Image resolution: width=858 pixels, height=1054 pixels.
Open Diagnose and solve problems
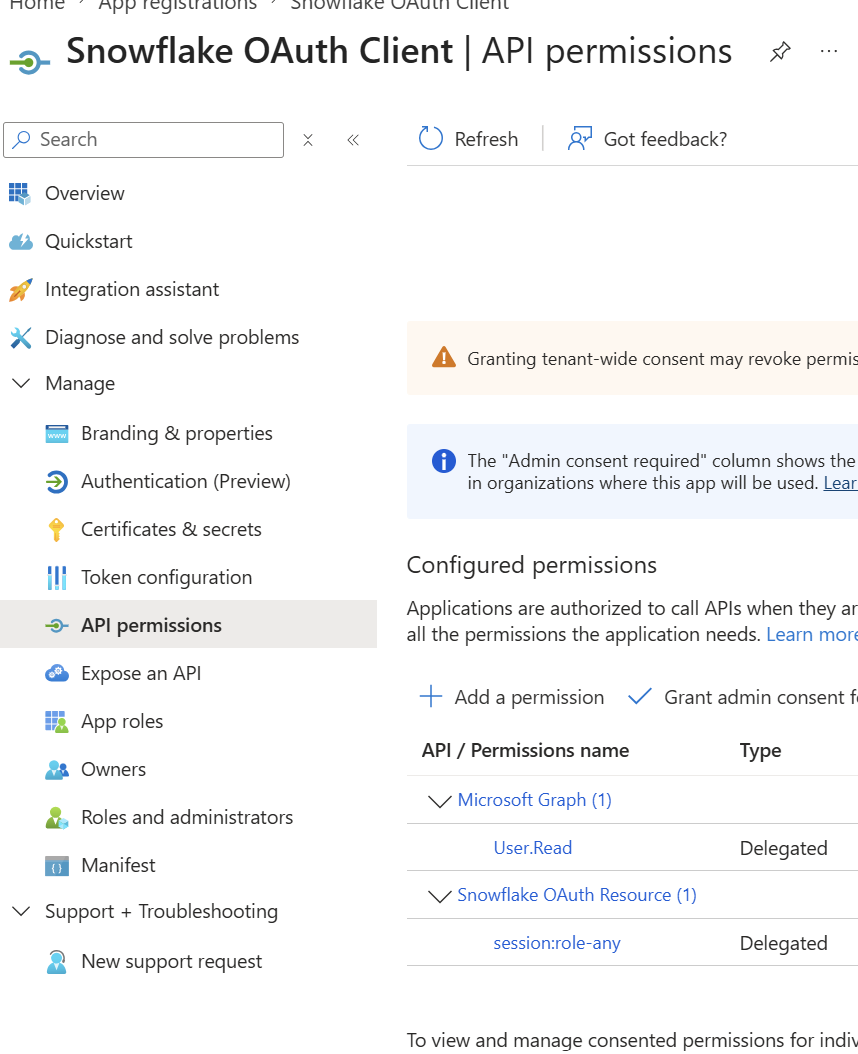[x=172, y=337]
